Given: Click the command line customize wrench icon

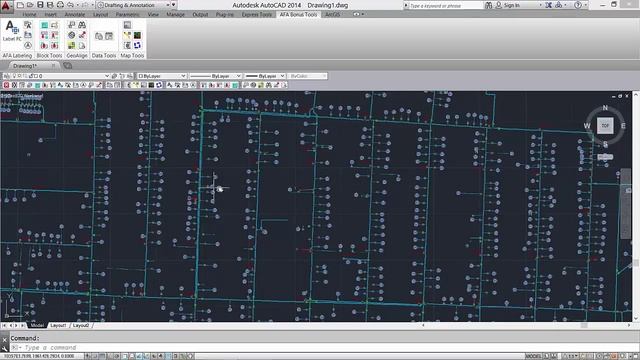Looking at the screenshot, I should tap(4, 348).
